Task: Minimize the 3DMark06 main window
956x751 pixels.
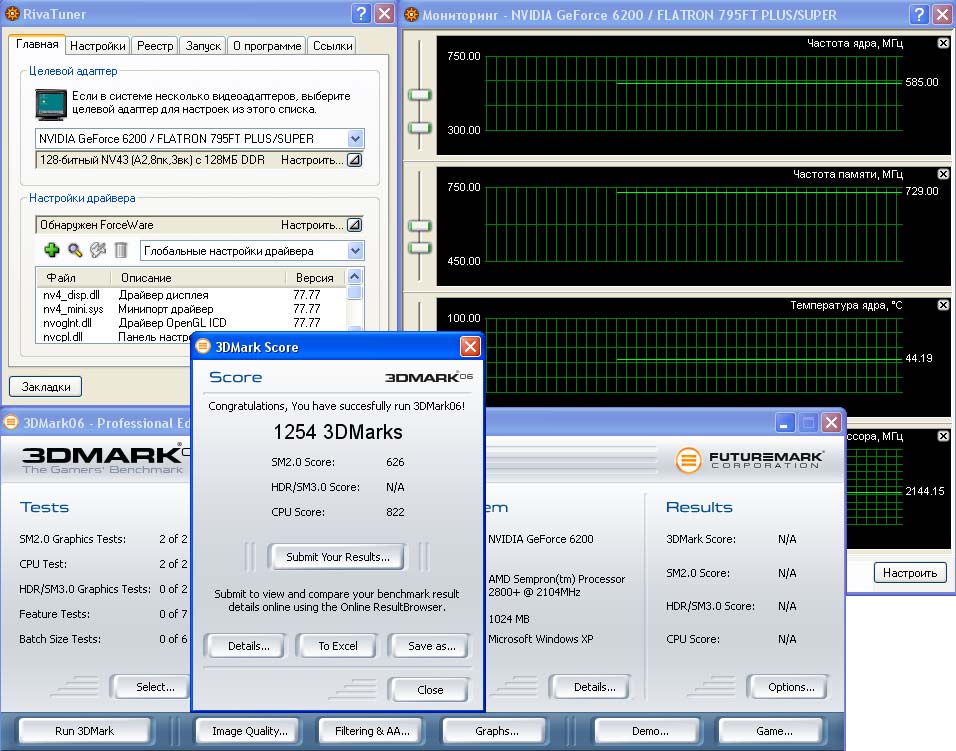Action: (785, 422)
